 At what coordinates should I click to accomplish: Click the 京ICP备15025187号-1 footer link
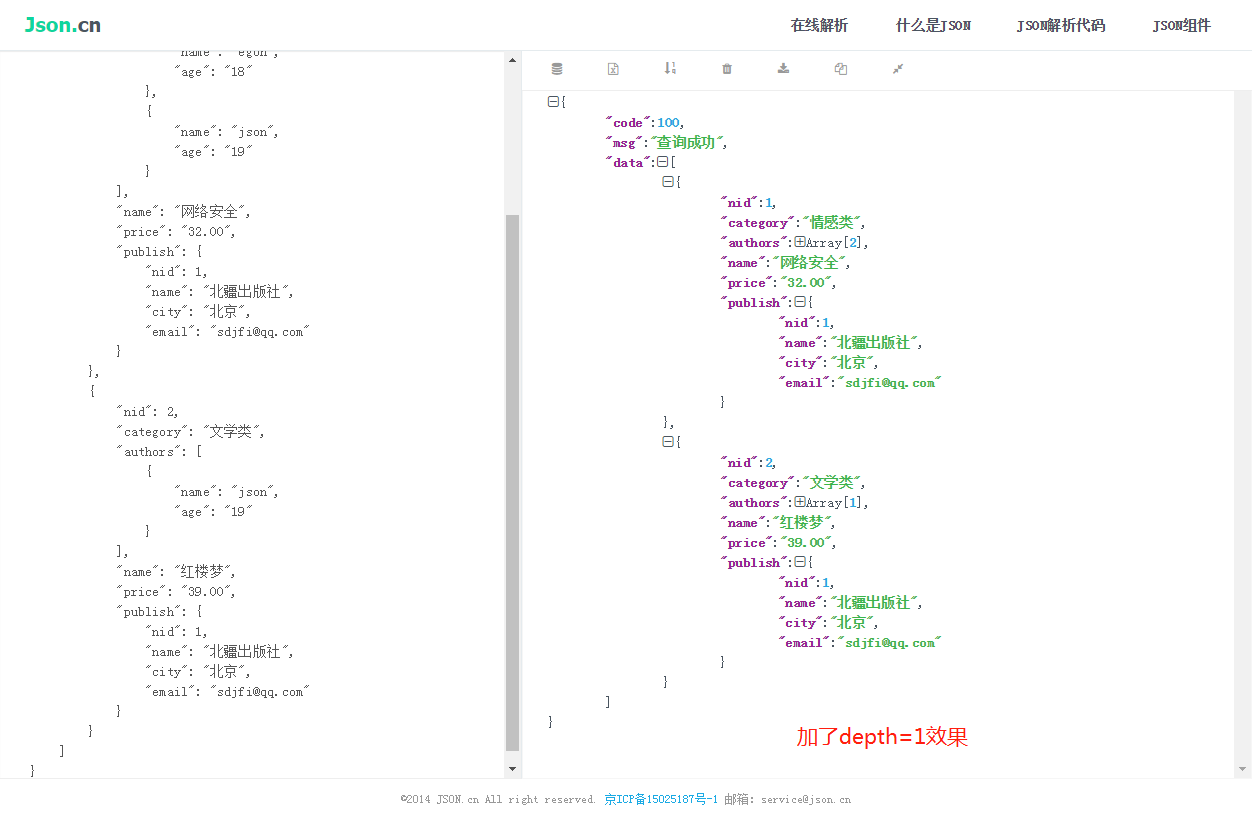661,799
